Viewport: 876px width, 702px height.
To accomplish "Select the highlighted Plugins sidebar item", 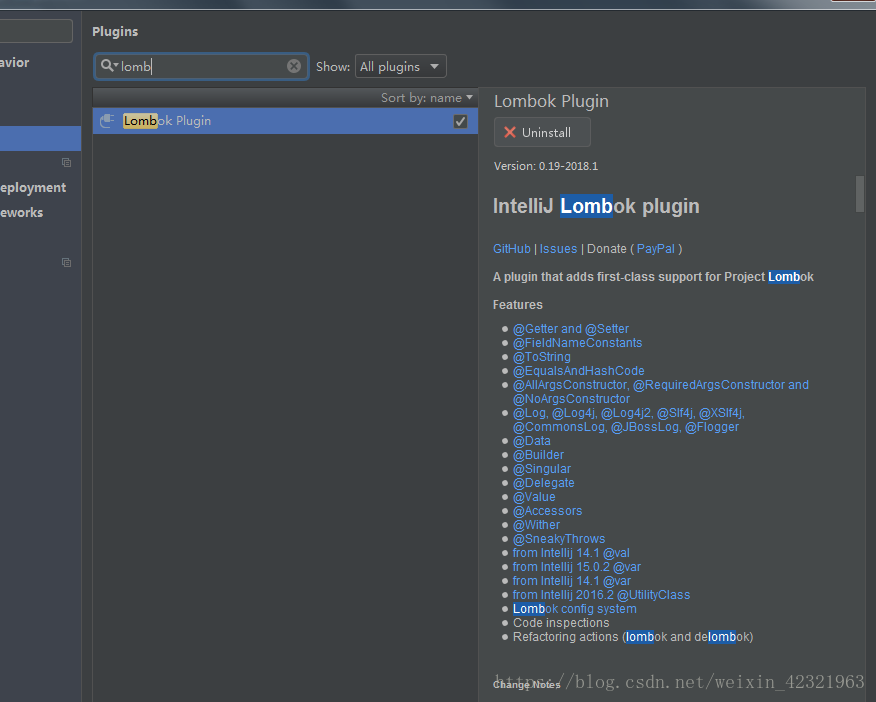I will click(40, 139).
